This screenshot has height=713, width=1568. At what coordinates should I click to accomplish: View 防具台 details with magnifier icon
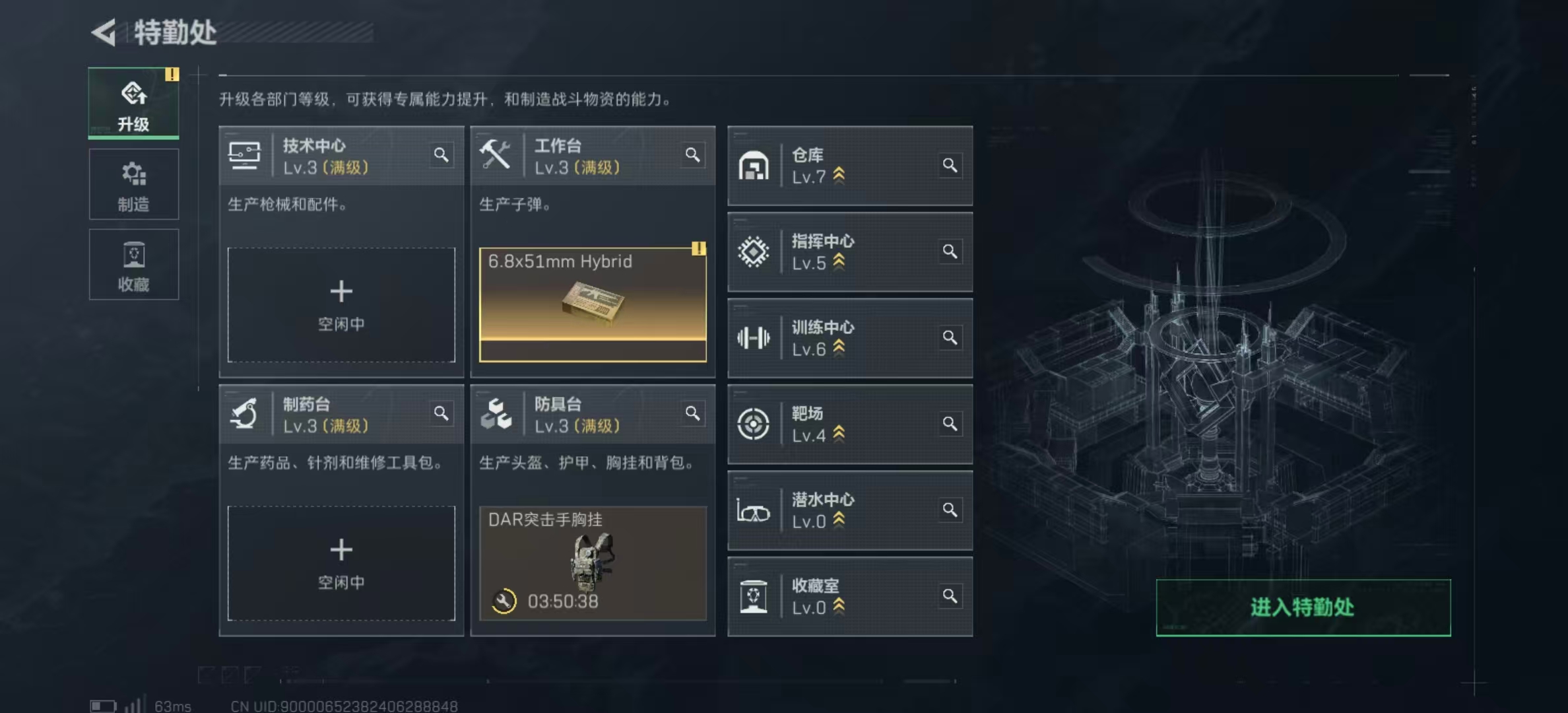(x=692, y=413)
